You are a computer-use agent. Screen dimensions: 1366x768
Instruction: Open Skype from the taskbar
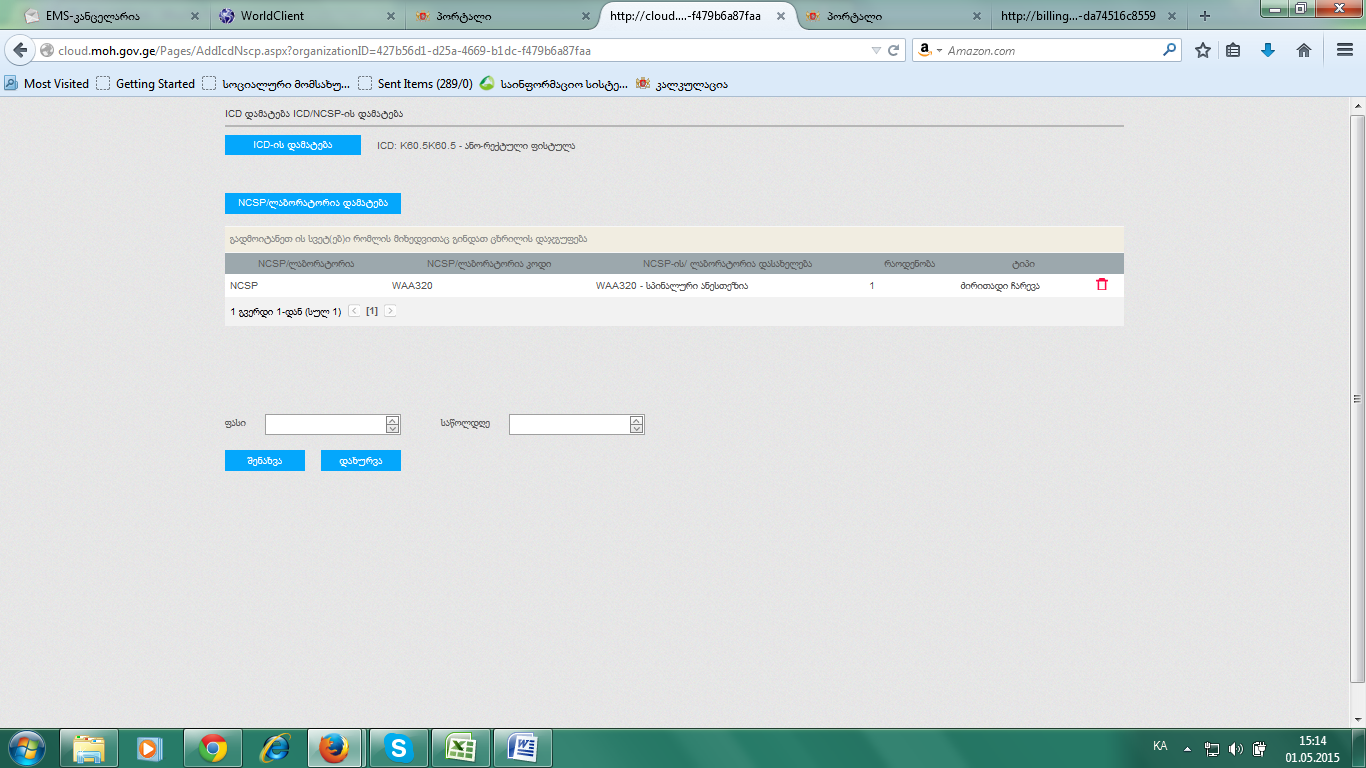click(x=399, y=748)
